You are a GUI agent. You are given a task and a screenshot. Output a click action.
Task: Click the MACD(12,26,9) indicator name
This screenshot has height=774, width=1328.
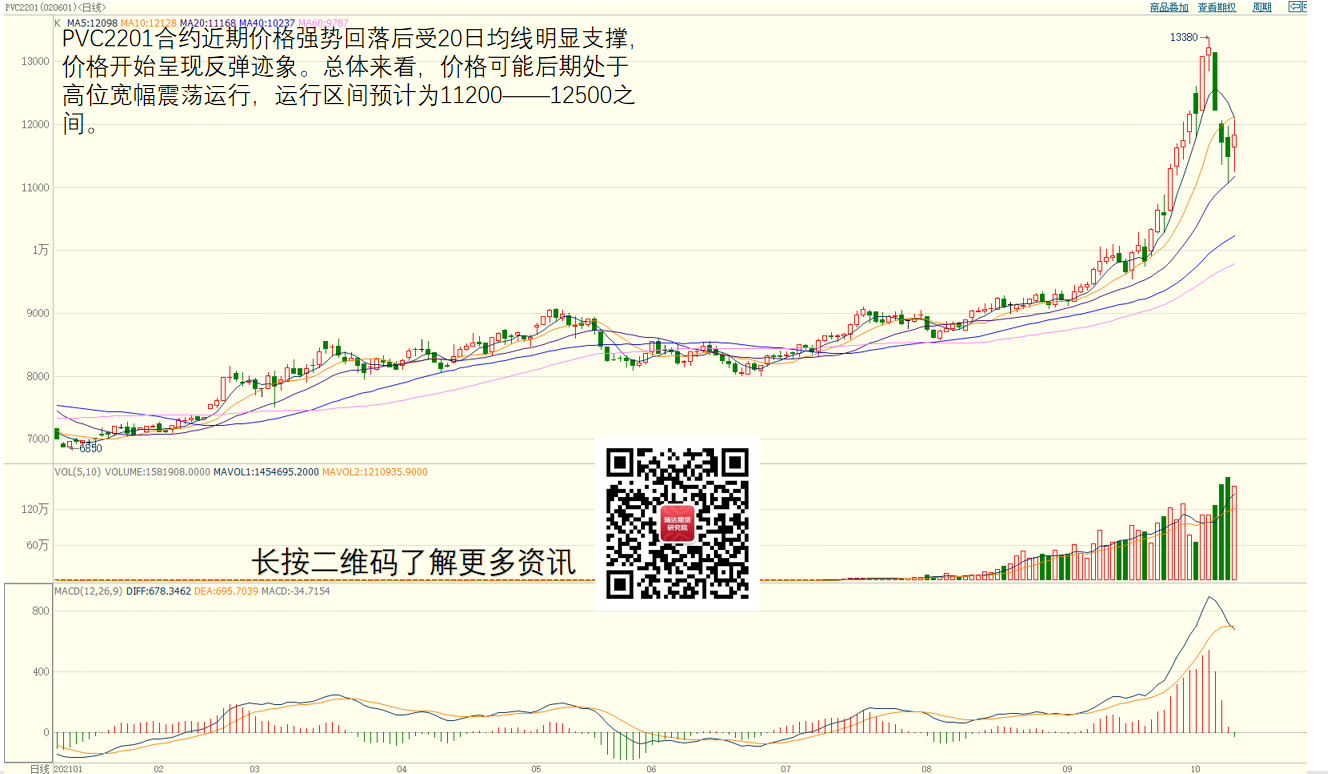click(86, 591)
